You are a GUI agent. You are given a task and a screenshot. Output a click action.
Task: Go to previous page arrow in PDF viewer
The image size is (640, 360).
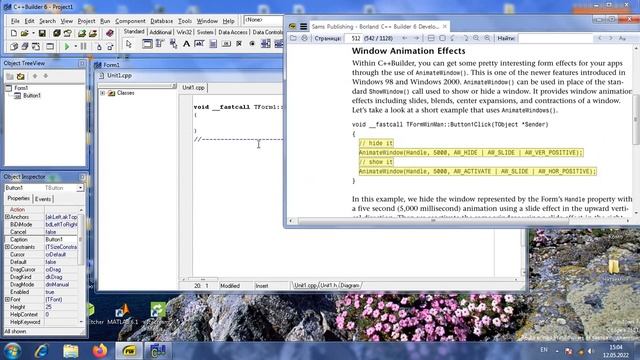[404, 38]
